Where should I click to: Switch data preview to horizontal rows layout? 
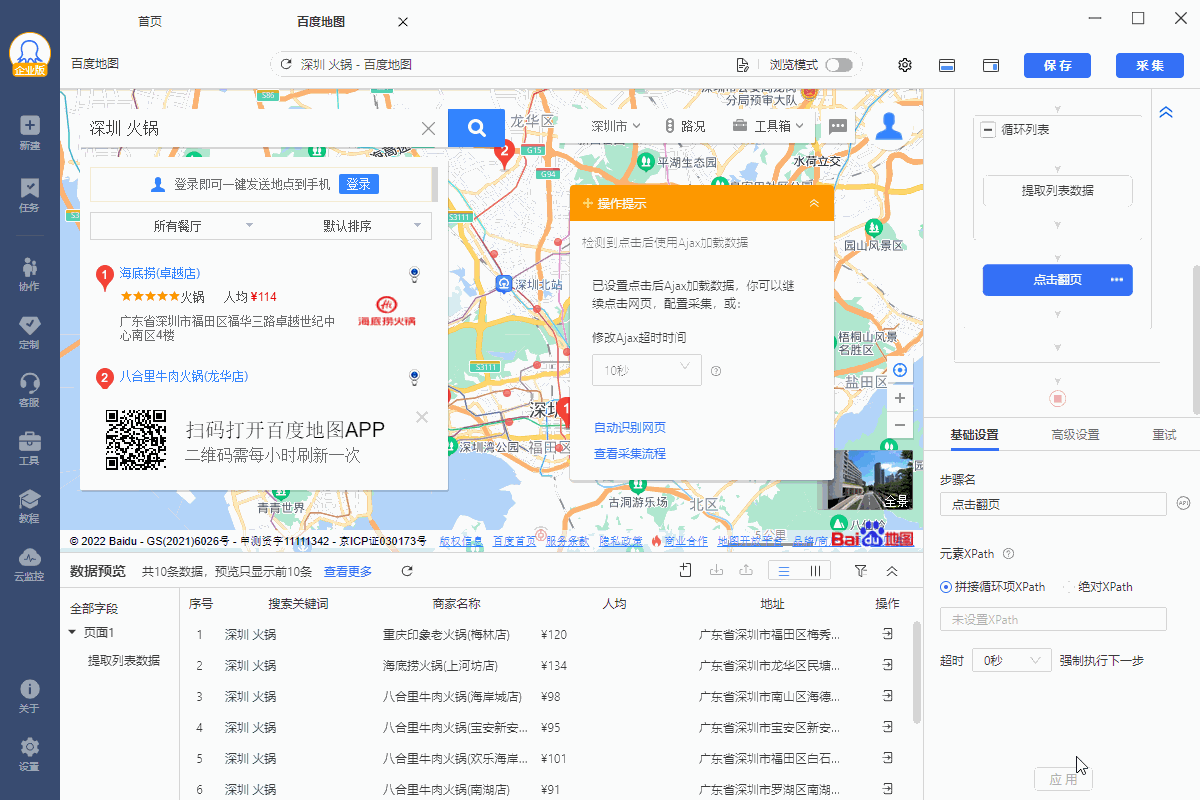click(785, 571)
